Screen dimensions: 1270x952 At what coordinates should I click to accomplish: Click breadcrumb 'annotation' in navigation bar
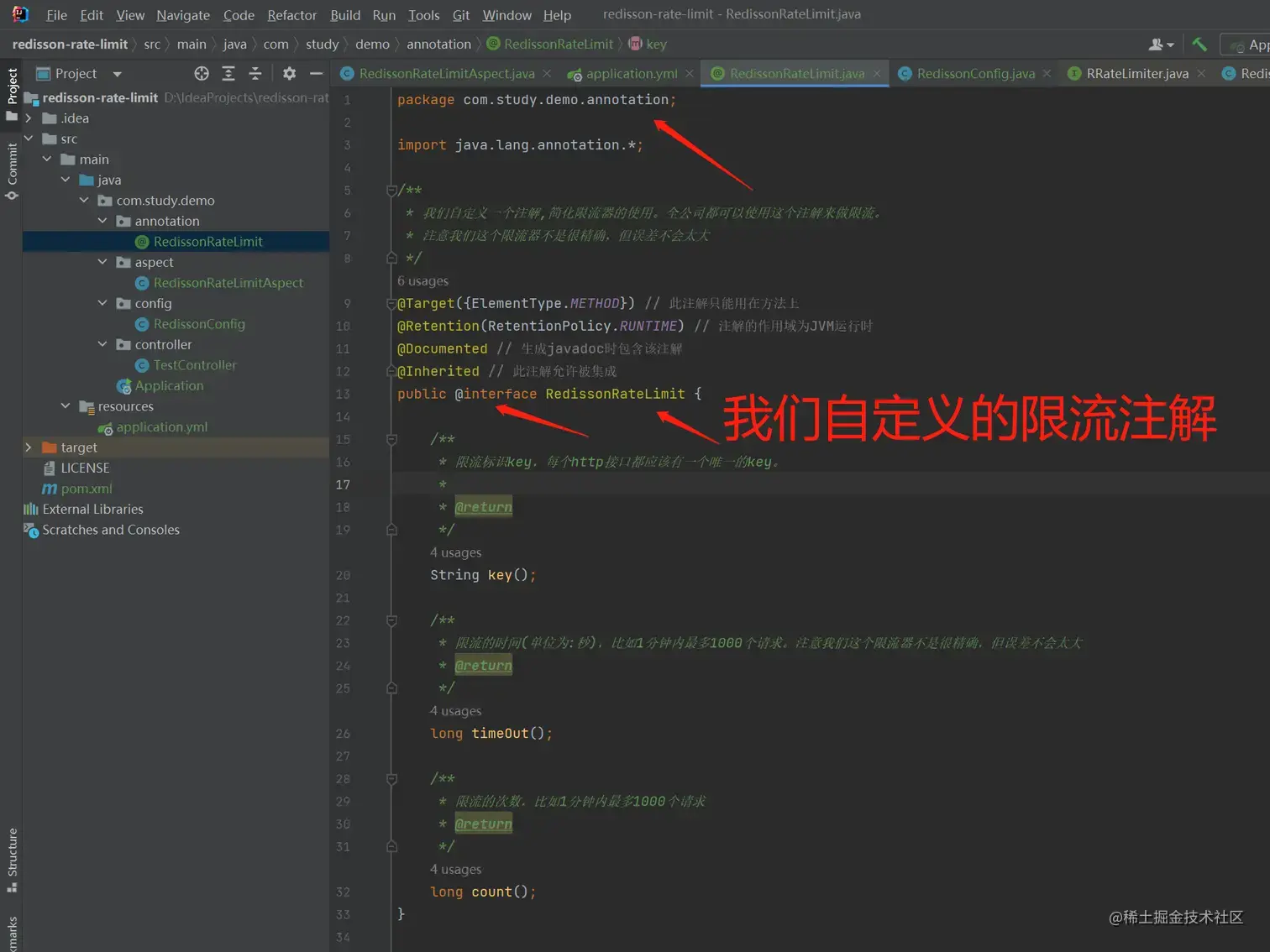pos(438,44)
